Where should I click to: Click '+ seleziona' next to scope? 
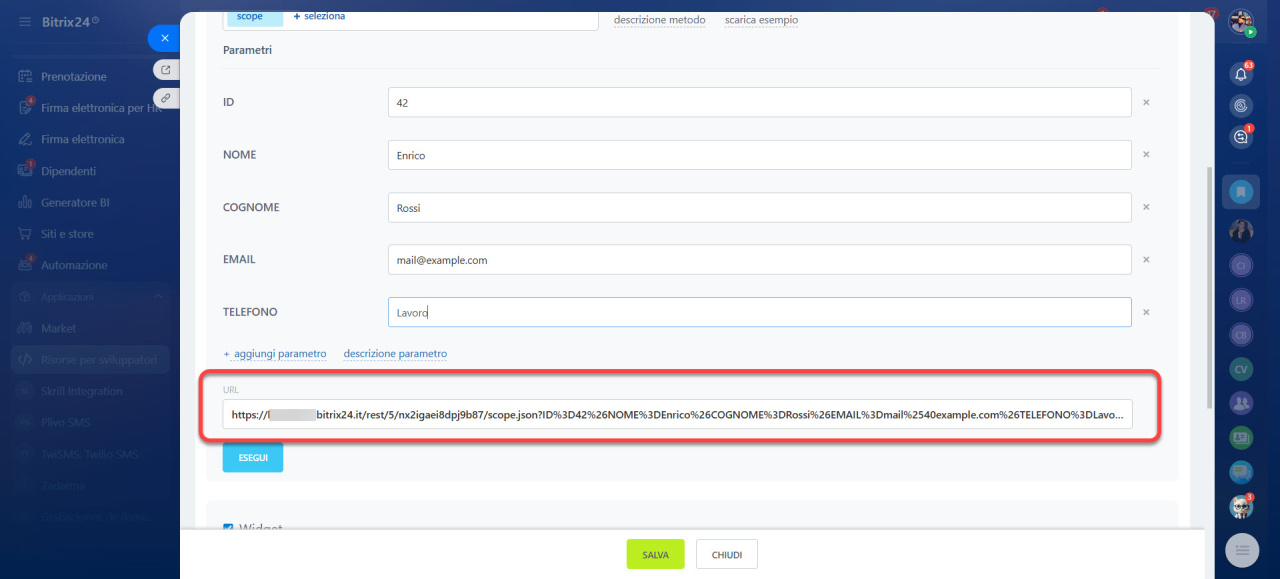click(319, 17)
